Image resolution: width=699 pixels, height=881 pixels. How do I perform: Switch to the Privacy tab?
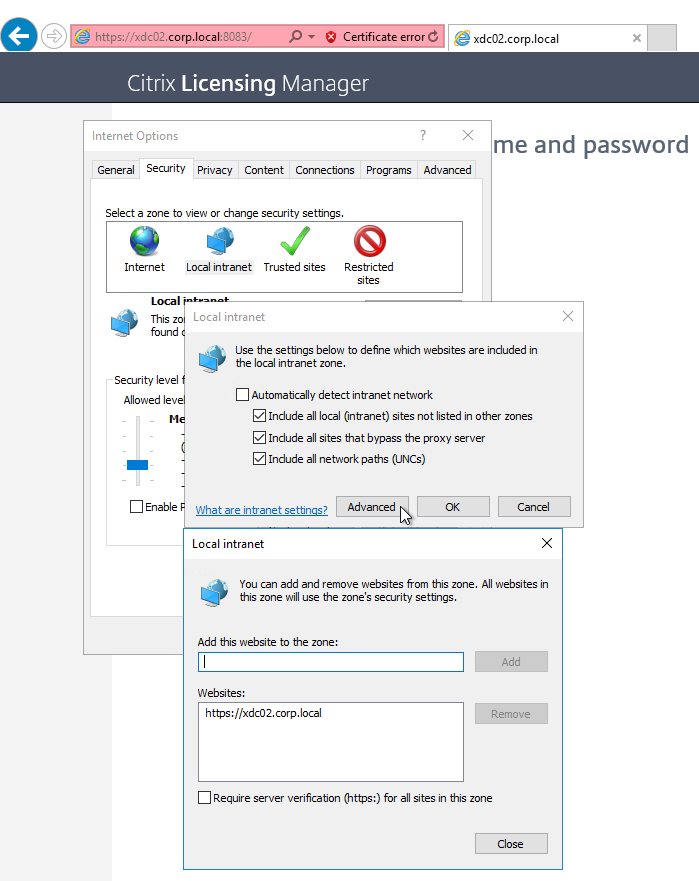click(x=215, y=170)
